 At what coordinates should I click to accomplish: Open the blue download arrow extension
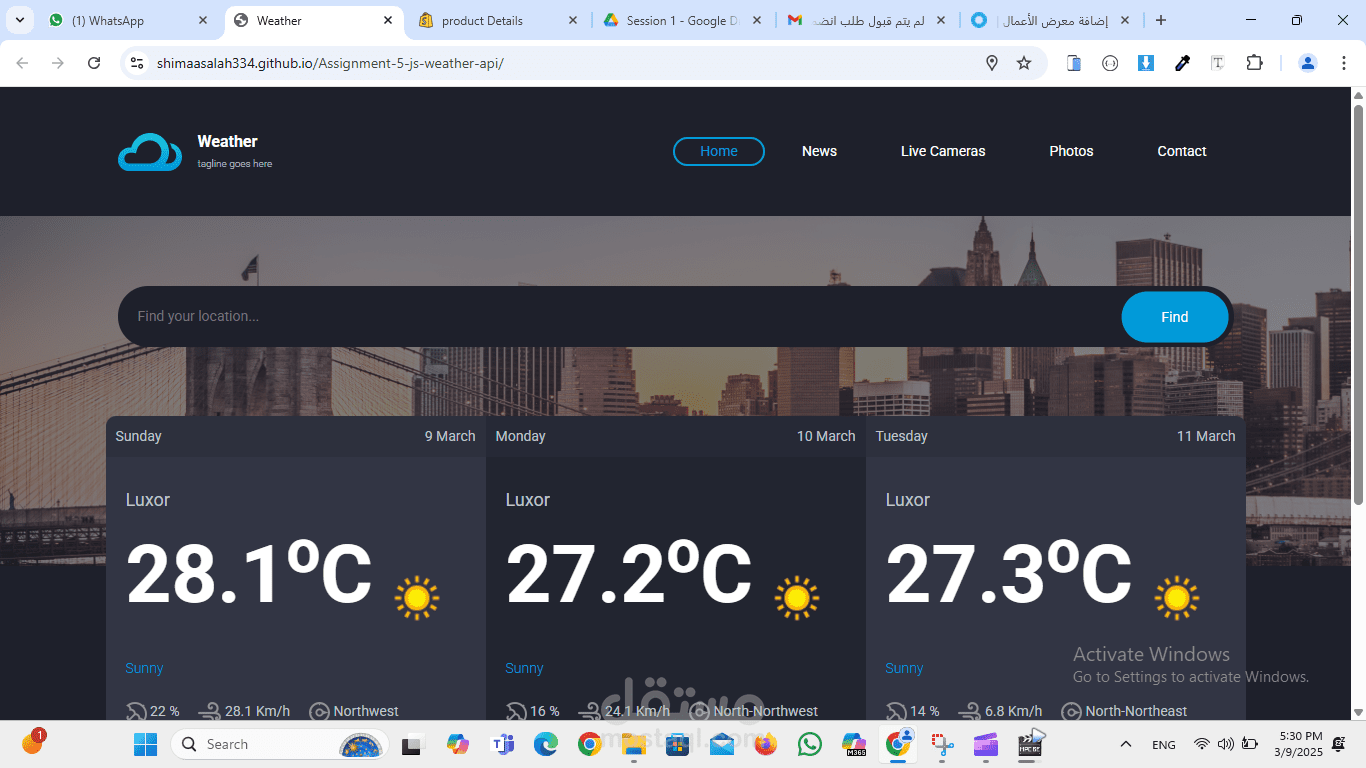click(x=1146, y=63)
